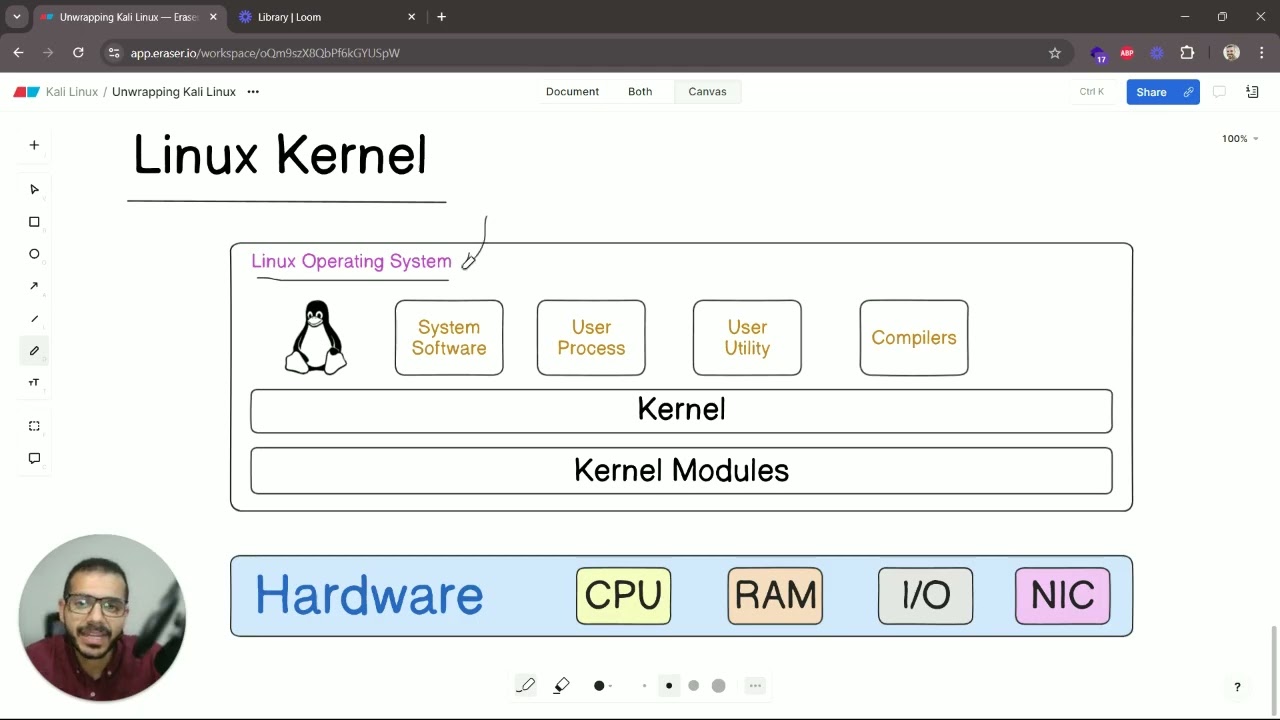Select the medium gray stroke size

[x=693, y=686]
